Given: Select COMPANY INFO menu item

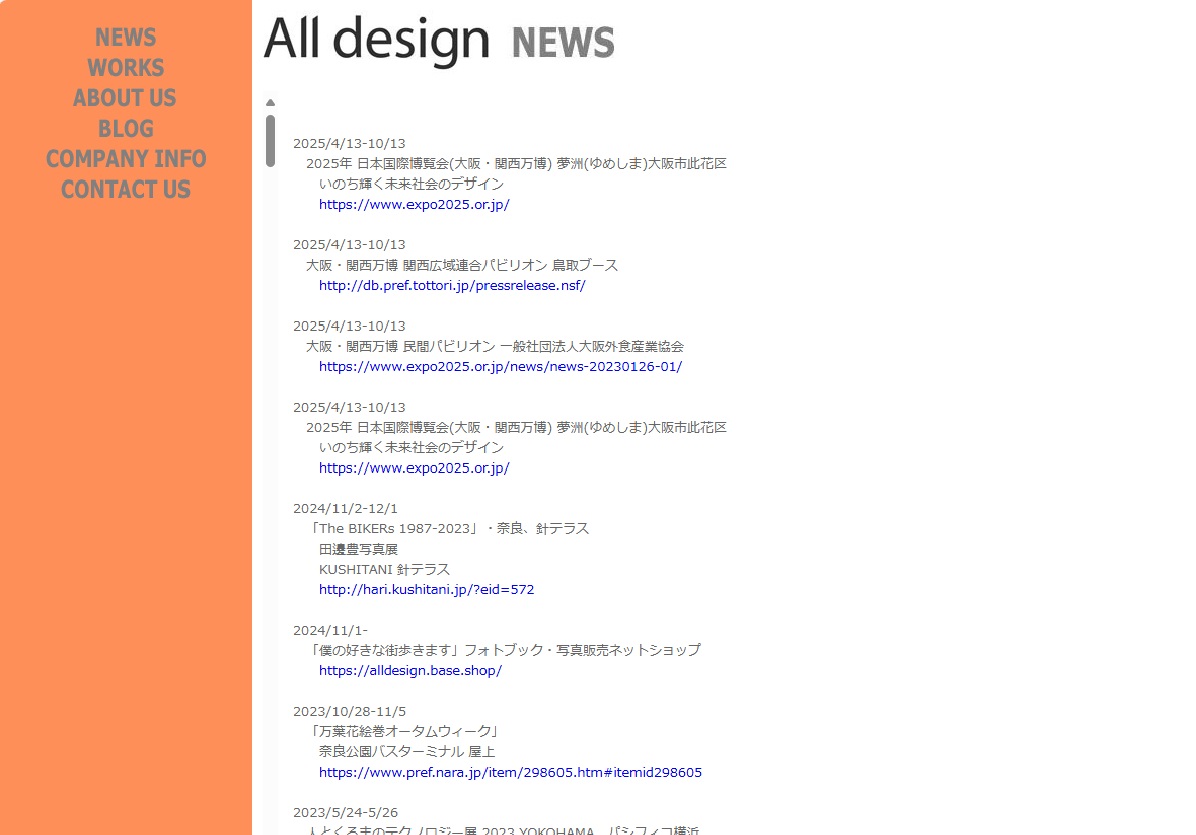Looking at the screenshot, I should (x=125, y=159).
